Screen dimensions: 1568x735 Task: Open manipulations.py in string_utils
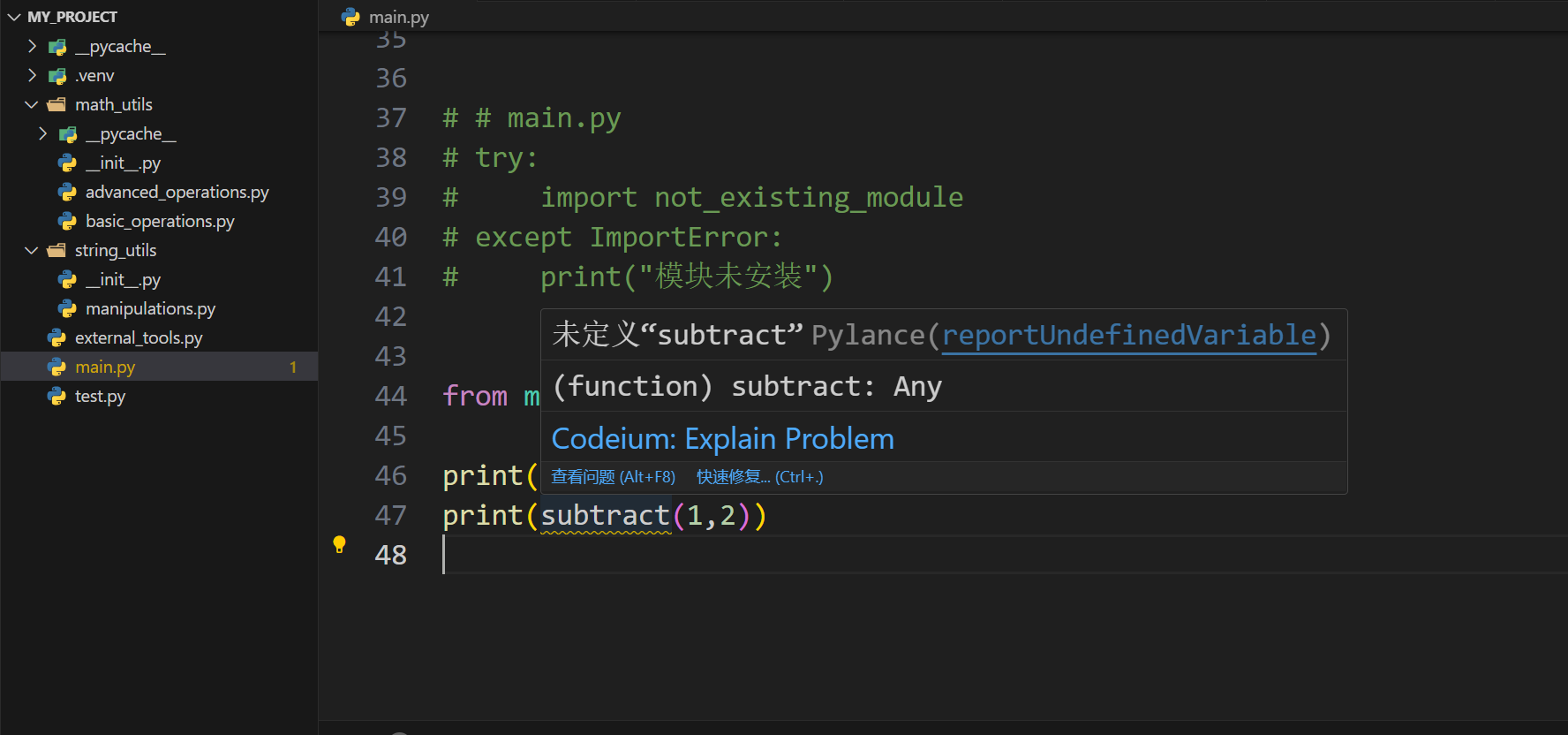[x=150, y=308]
